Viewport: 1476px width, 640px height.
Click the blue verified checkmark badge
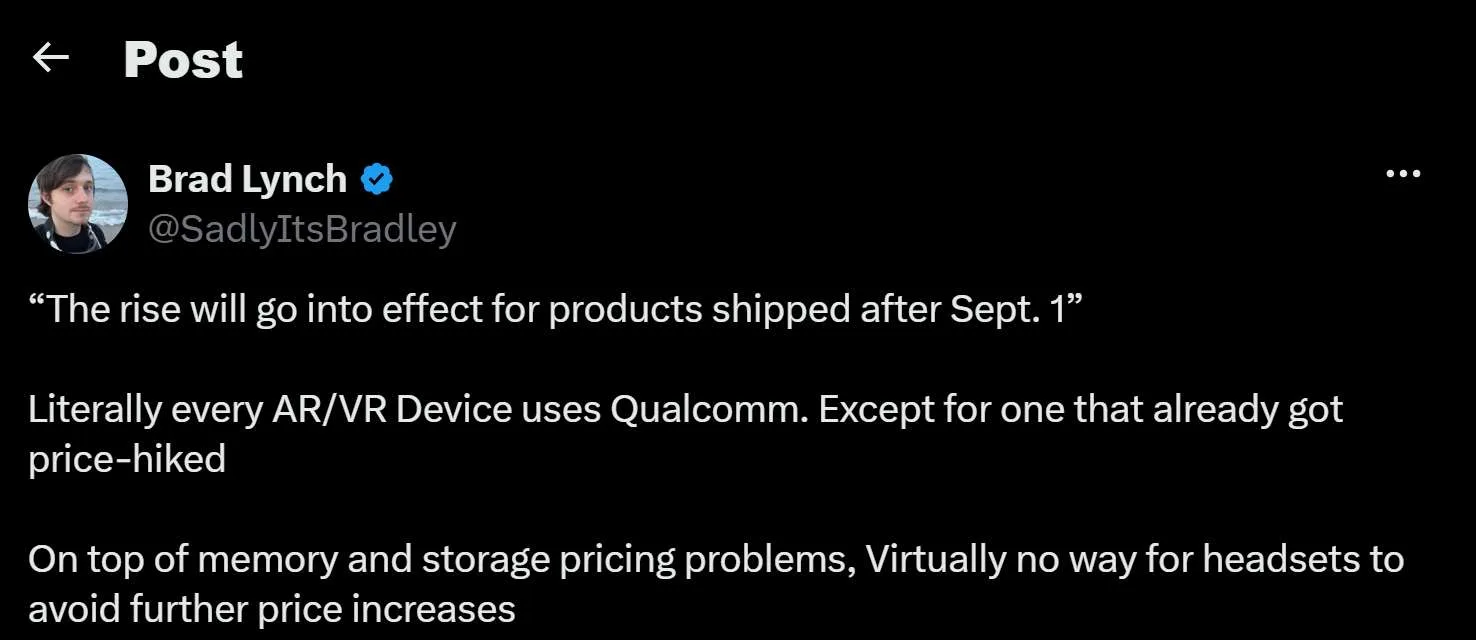377,180
